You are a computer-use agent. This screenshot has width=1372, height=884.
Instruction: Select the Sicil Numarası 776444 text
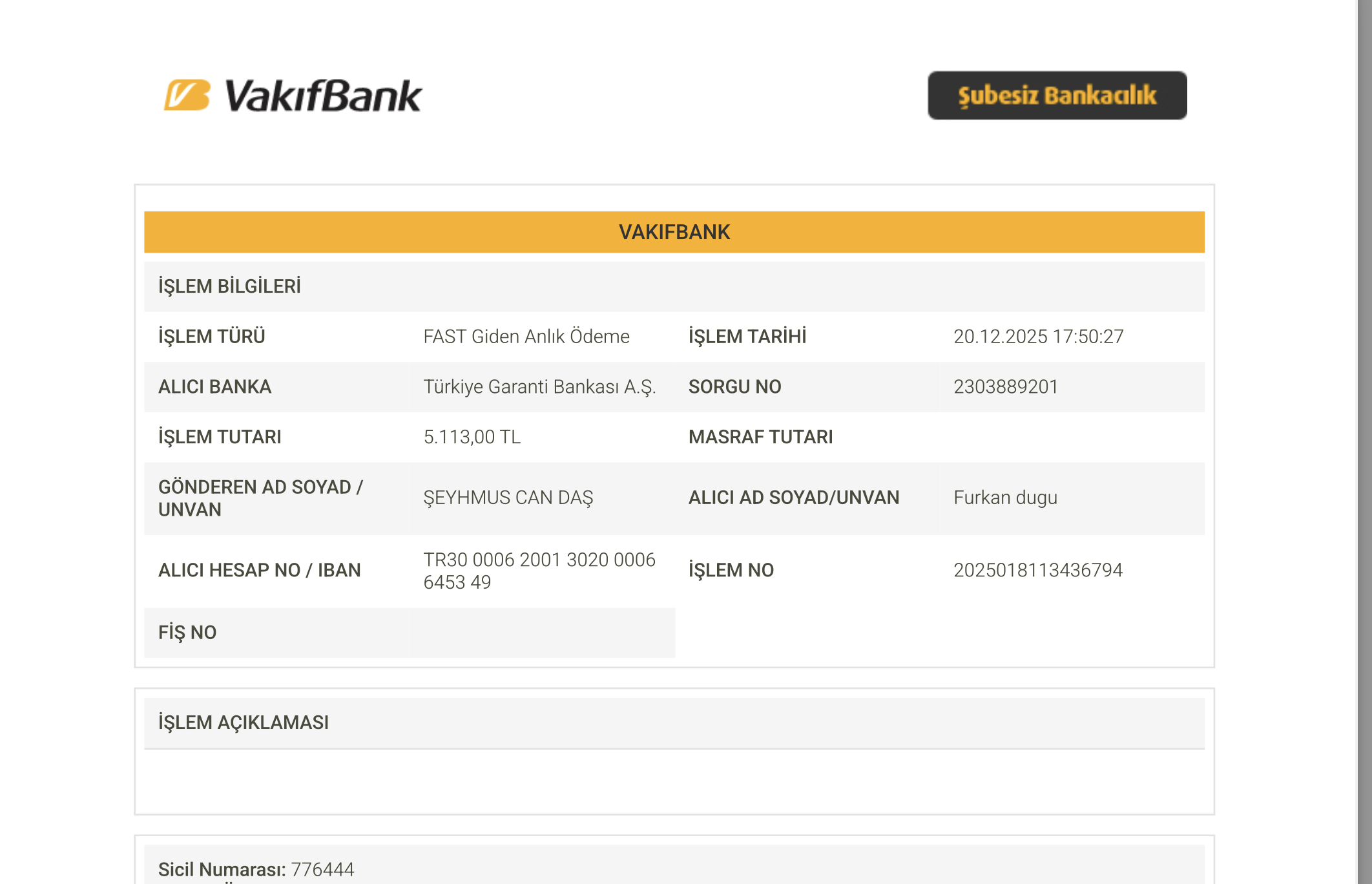click(x=256, y=870)
